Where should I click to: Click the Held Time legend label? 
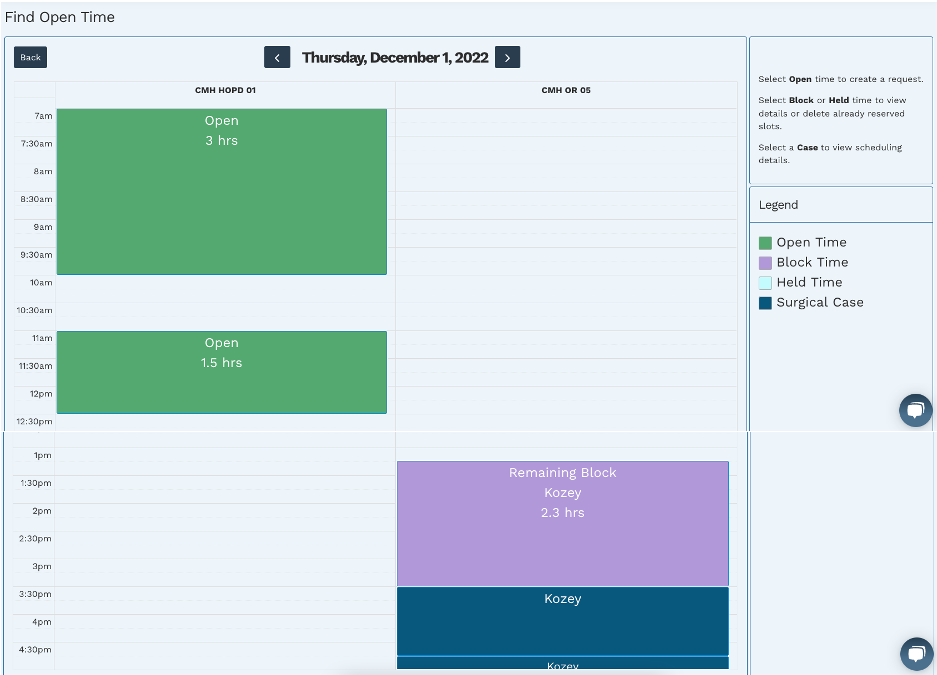click(x=809, y=283)
